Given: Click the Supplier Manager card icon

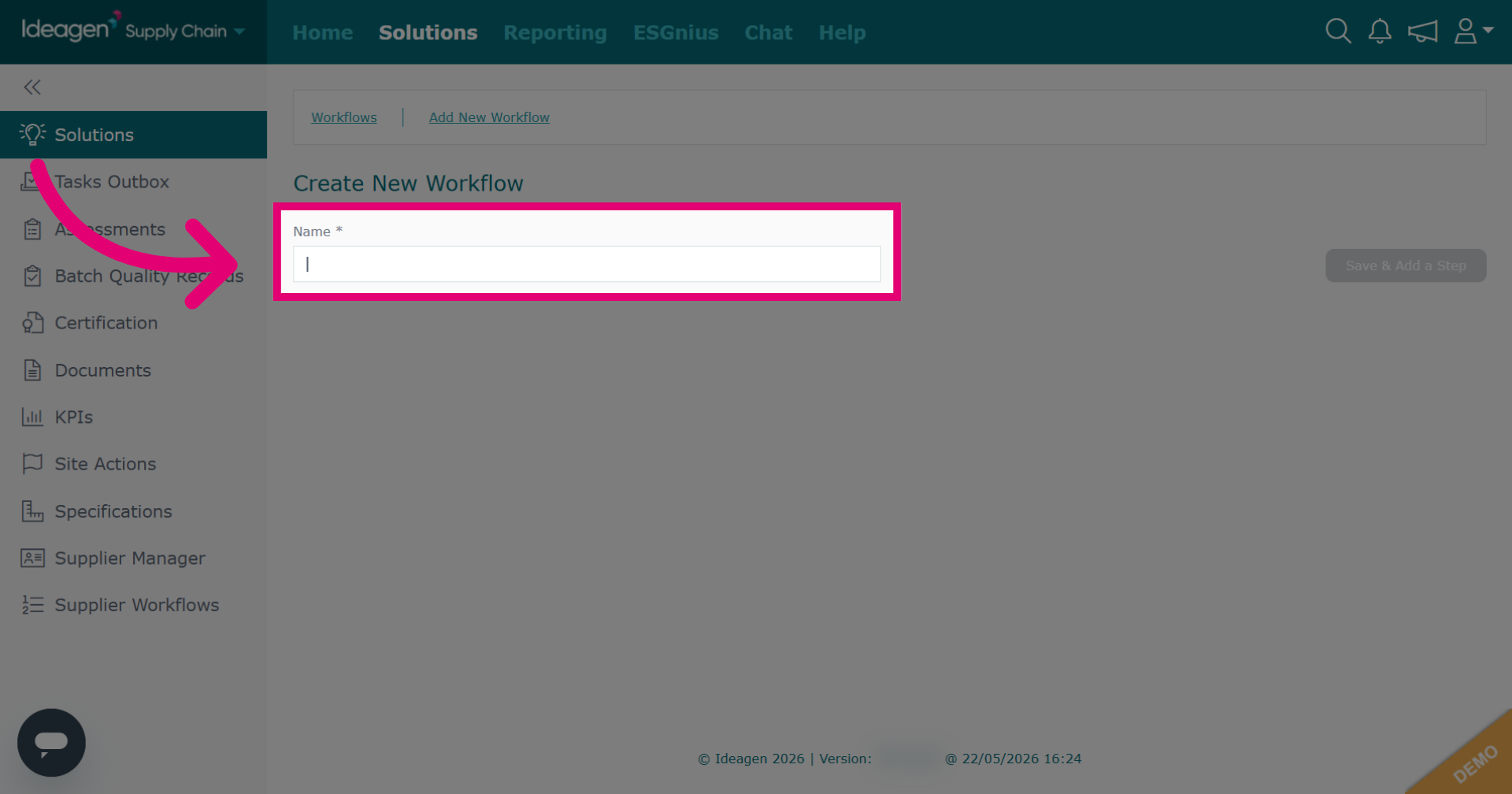Looking at the screenshot, I should coord(32,558).
